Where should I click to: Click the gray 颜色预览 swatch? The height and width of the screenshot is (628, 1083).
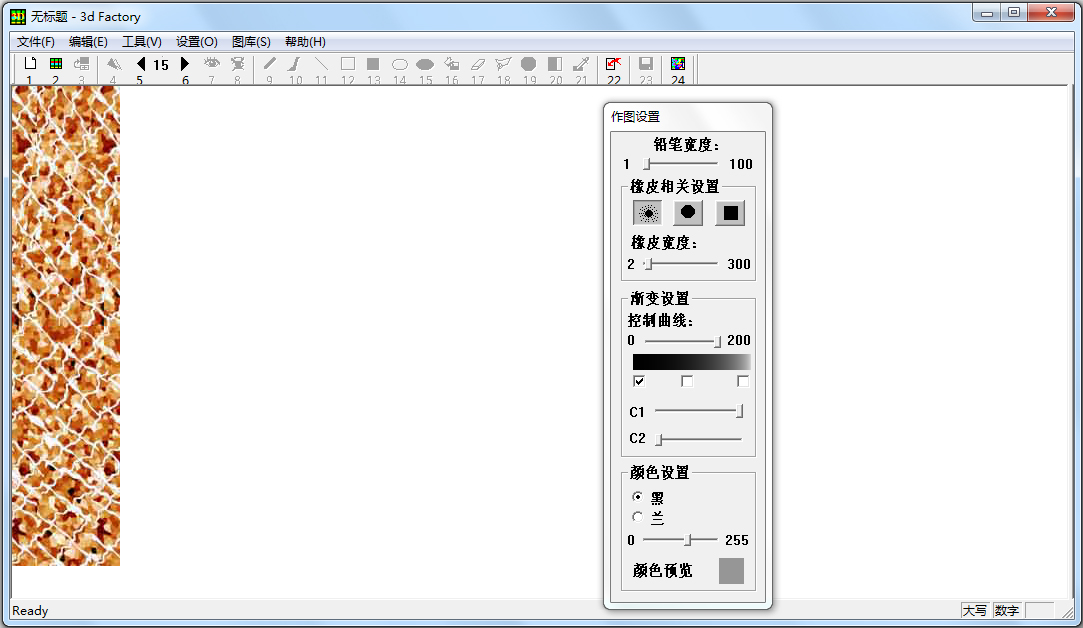point(731,571)
